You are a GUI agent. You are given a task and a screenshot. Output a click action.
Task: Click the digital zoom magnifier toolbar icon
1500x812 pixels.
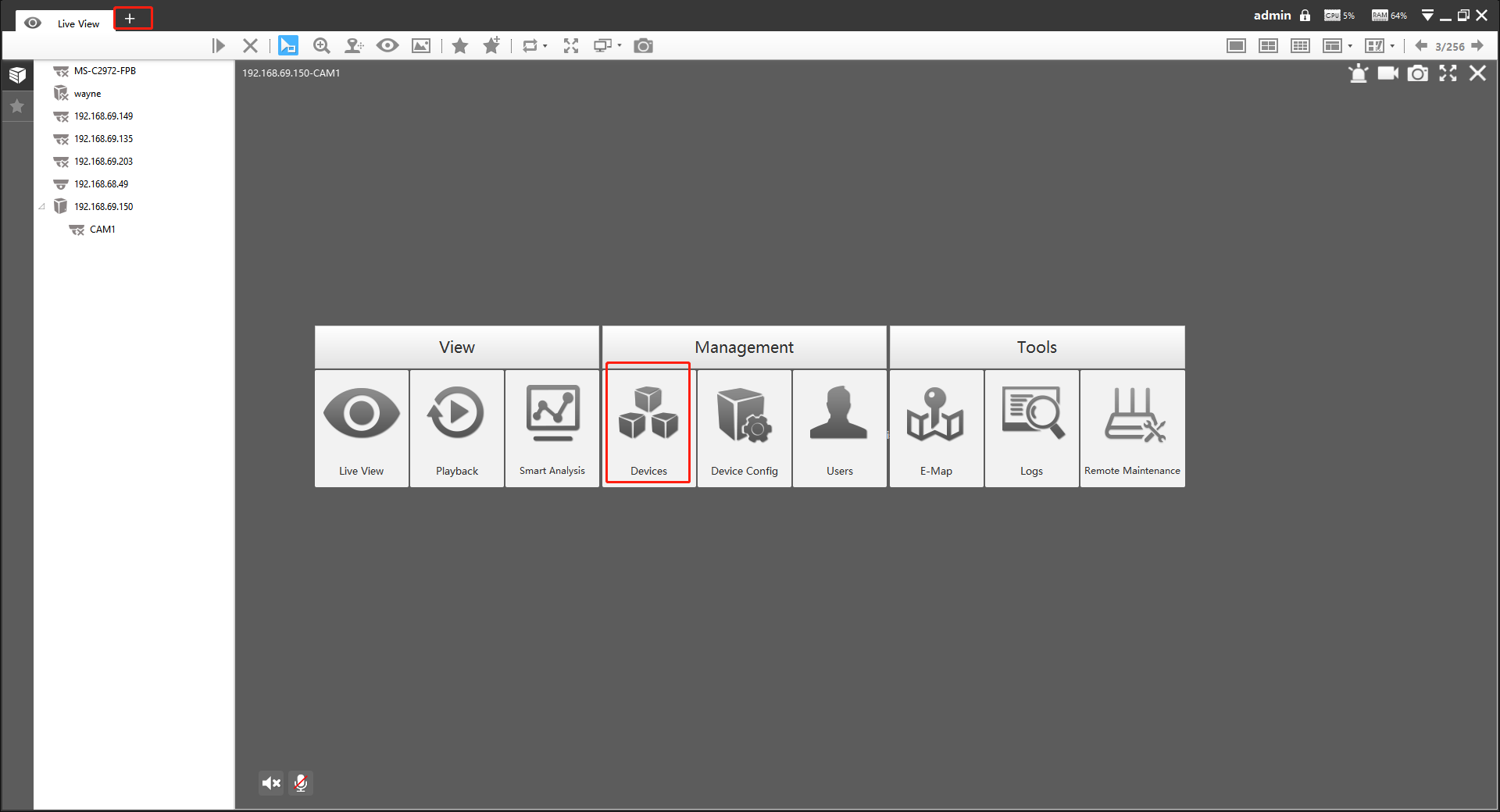click(x=321, y=46)
